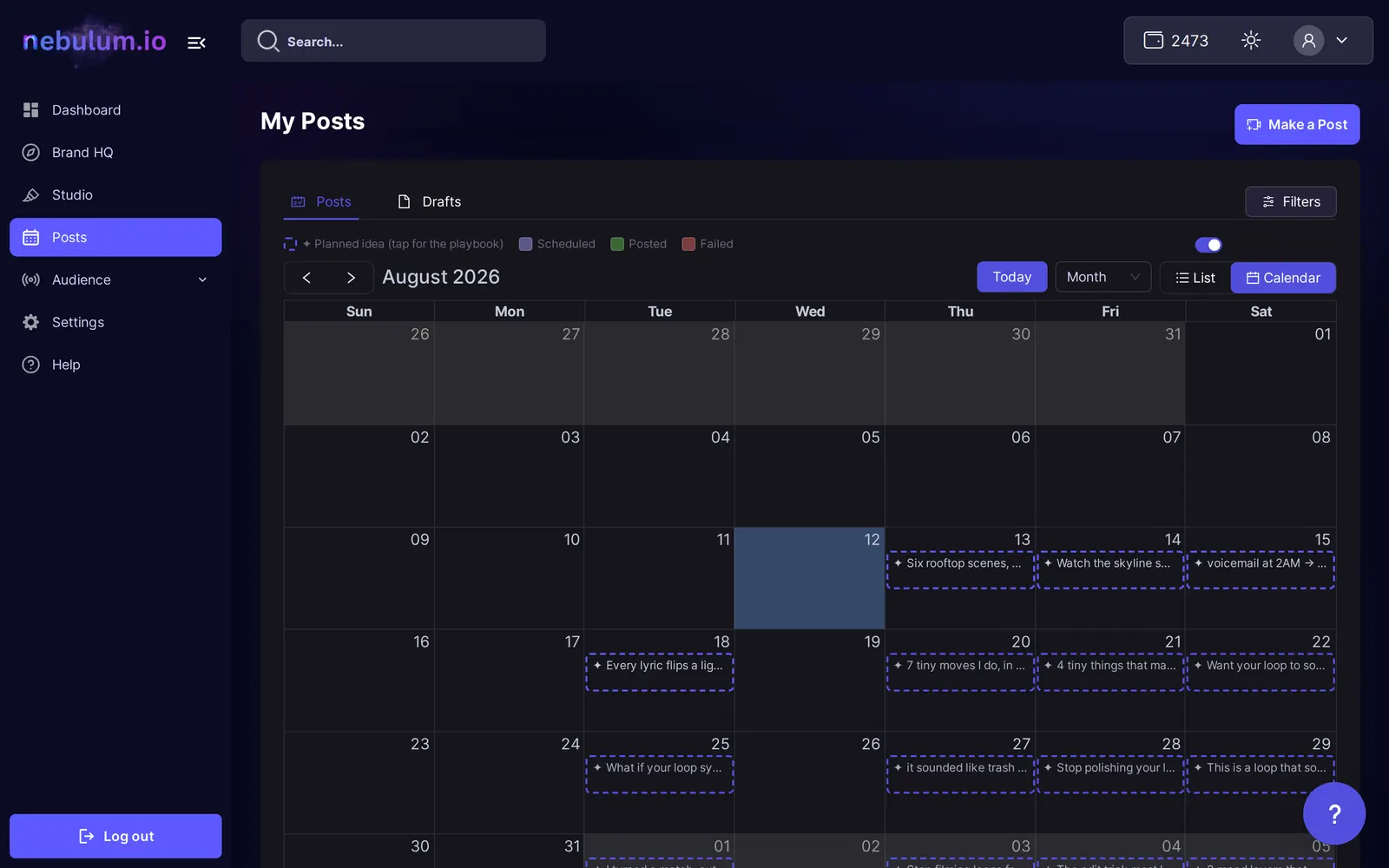Image resolution: width=1389 pixels, height=868 pixels.
Task: Collapse the sidebar with the menu icon
Action: click(x=196, y=42)
